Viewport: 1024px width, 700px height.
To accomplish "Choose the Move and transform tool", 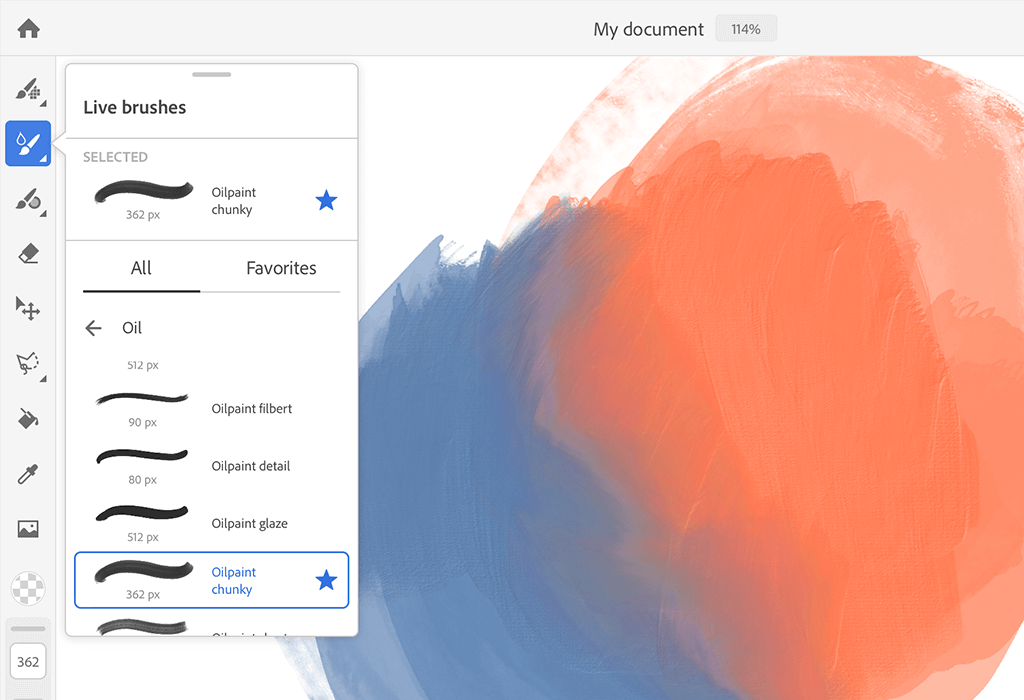I will click(x=28, y=309).
